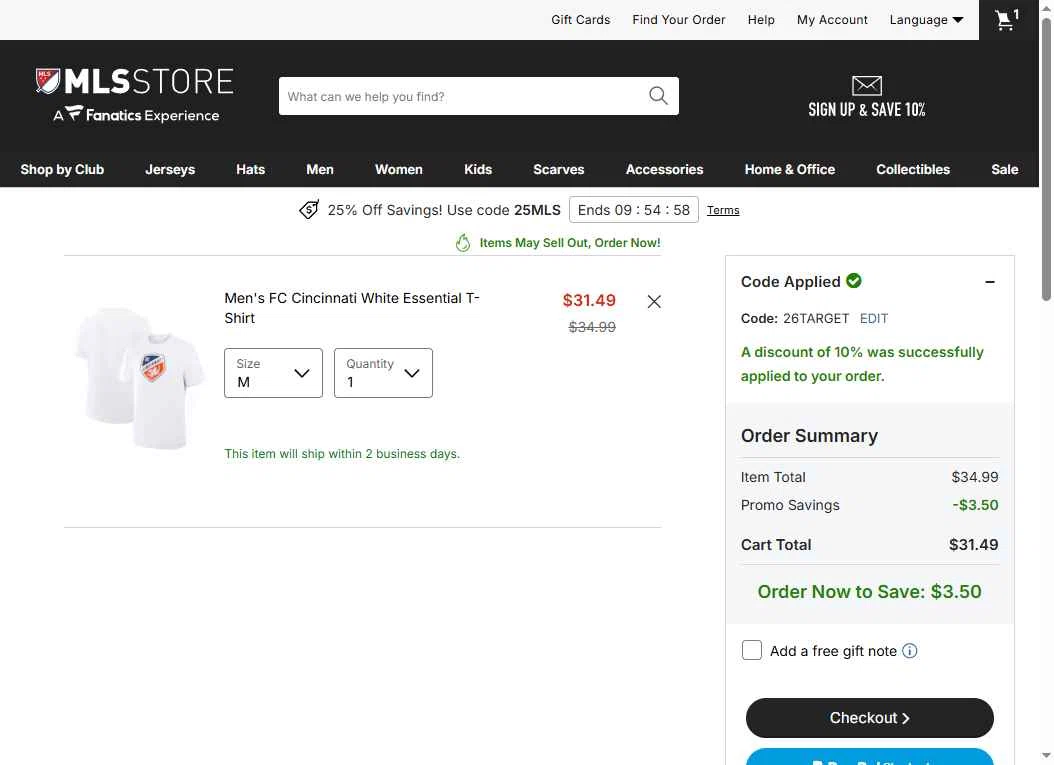This screenshot has width=1054, height=765.
Task: Click the search magnifier icon
Action: click(x=658, y=96)
